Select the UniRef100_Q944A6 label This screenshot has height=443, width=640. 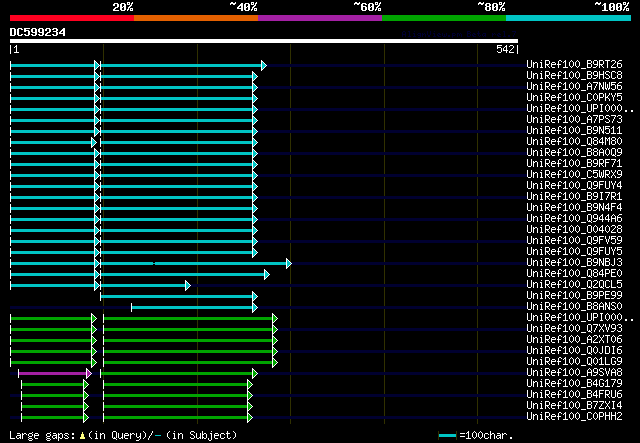(x=574, y=218)
